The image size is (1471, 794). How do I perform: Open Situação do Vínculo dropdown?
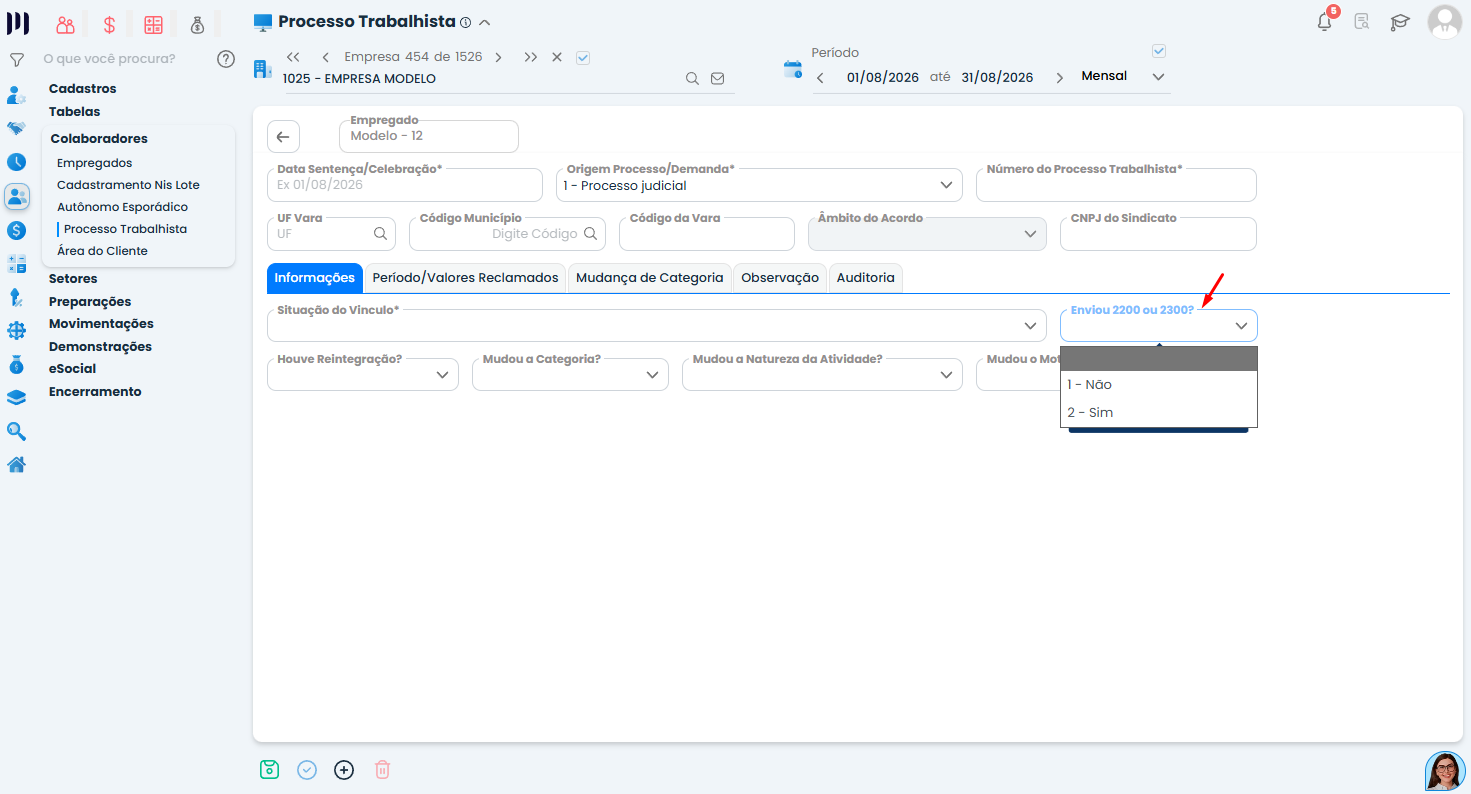[x=657, y=325]
